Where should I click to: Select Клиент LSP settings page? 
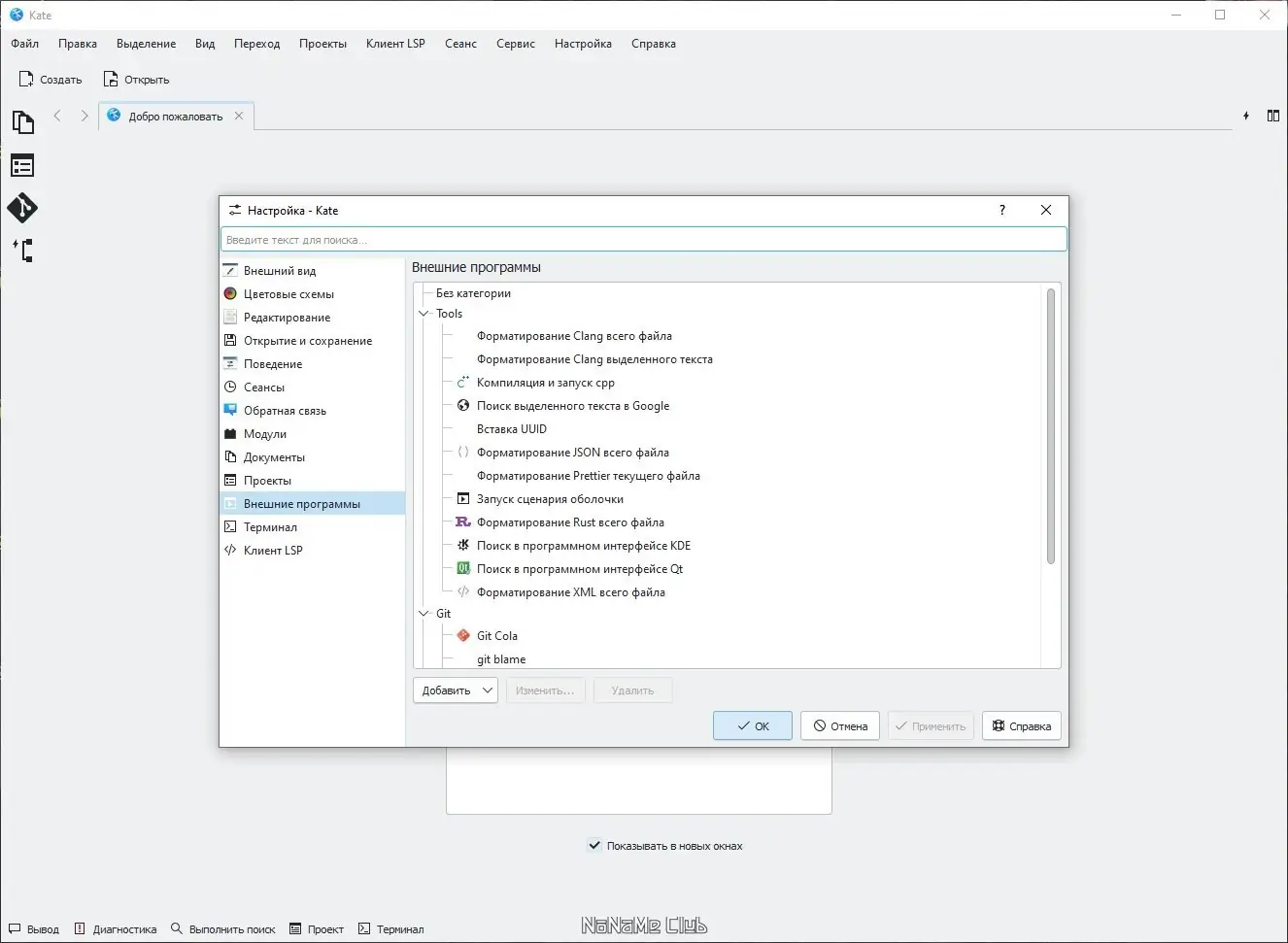click(312, 551)
